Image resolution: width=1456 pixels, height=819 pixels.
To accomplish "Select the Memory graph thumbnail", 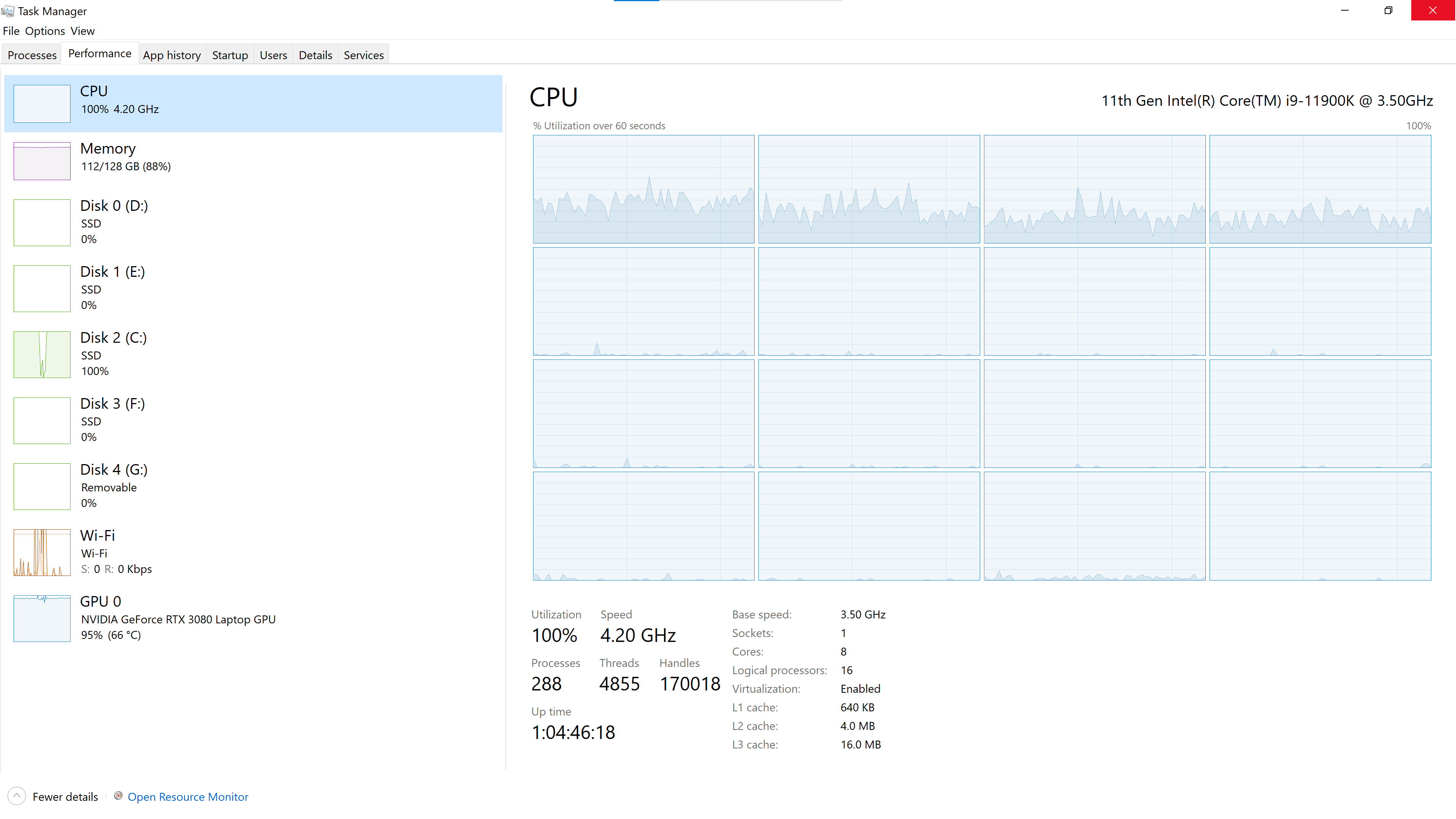I will 42,161.
